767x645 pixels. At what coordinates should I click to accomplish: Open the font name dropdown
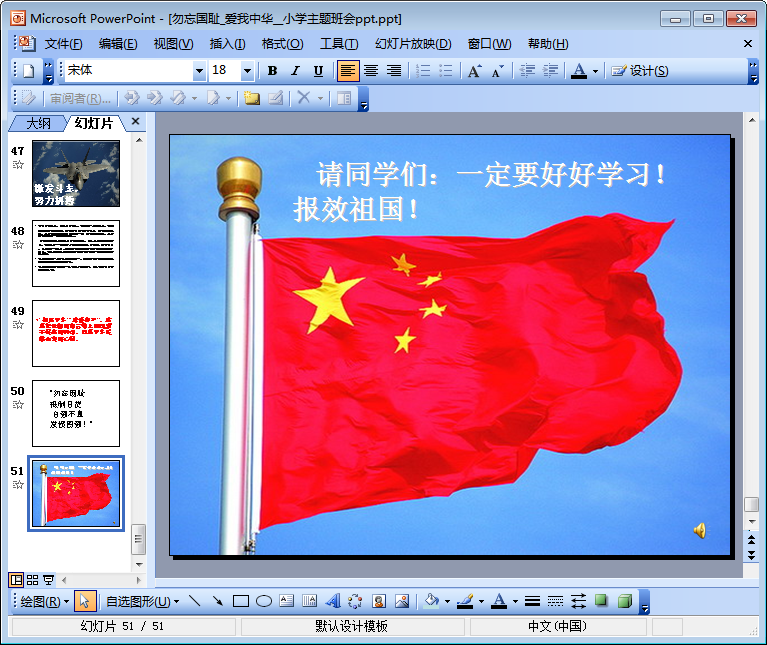199,71
